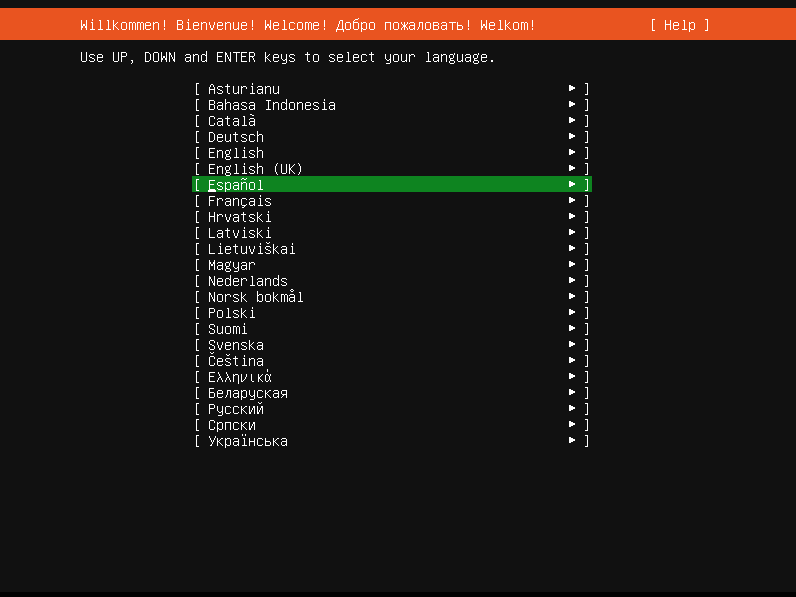Select English as the language
796x597 pixels.
pyautogui.click(x=235, y=153)
